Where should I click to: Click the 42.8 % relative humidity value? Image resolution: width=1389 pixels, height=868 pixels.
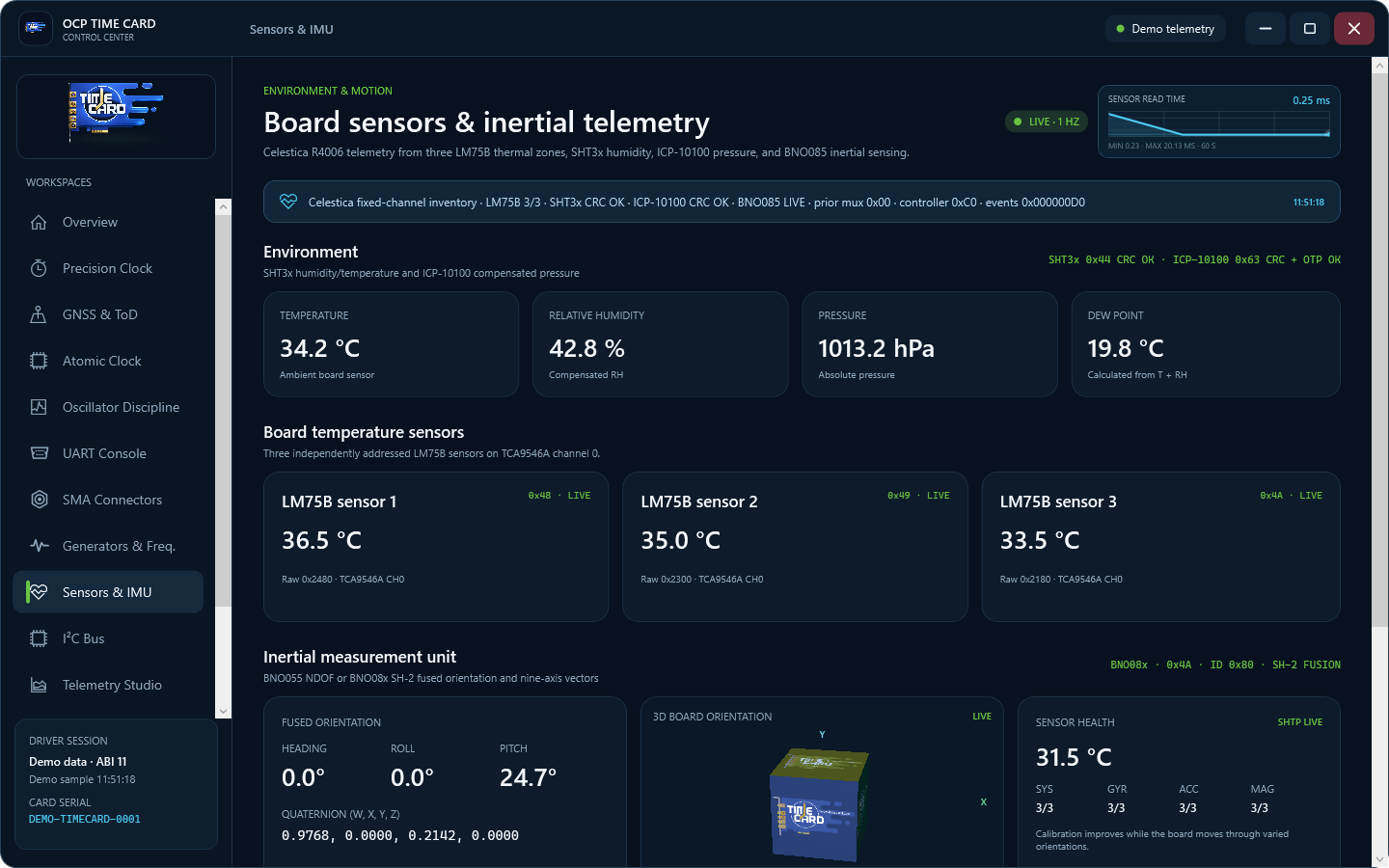586,348
